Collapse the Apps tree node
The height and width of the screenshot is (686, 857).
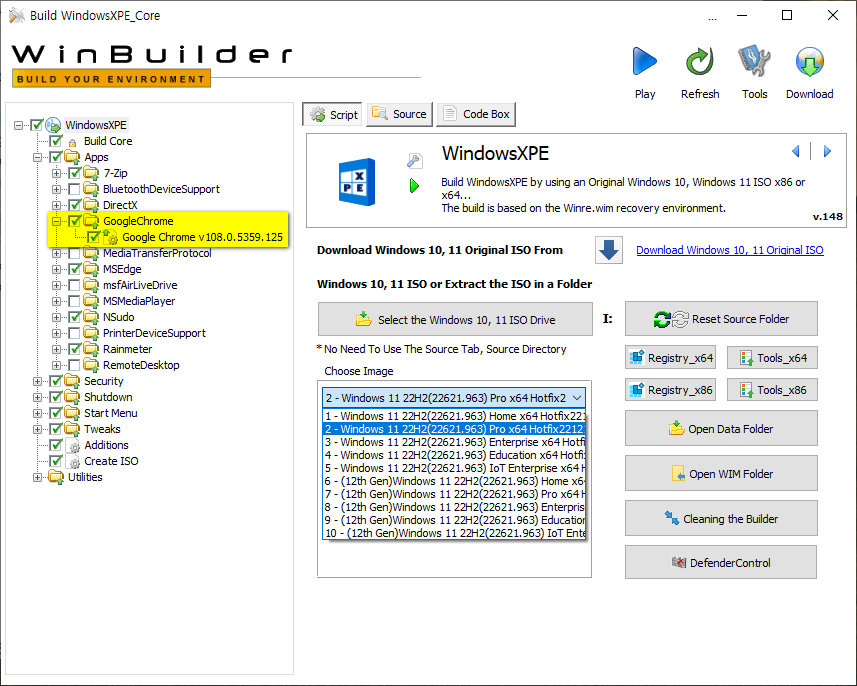(37, 157)
